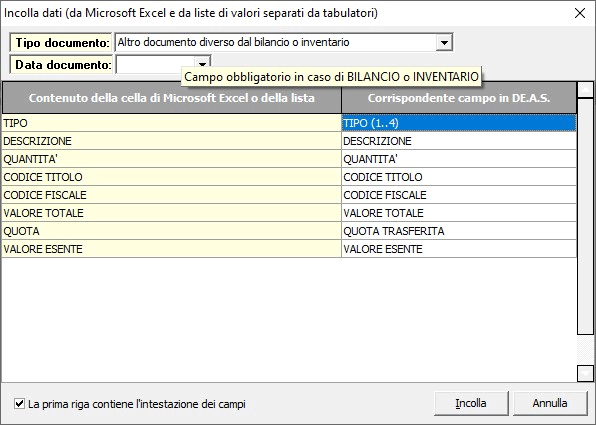The height and width of the screenshot is (425, 596).
Task: Click the QUOTA cell in the Excel column
Action: pos(171,231)
